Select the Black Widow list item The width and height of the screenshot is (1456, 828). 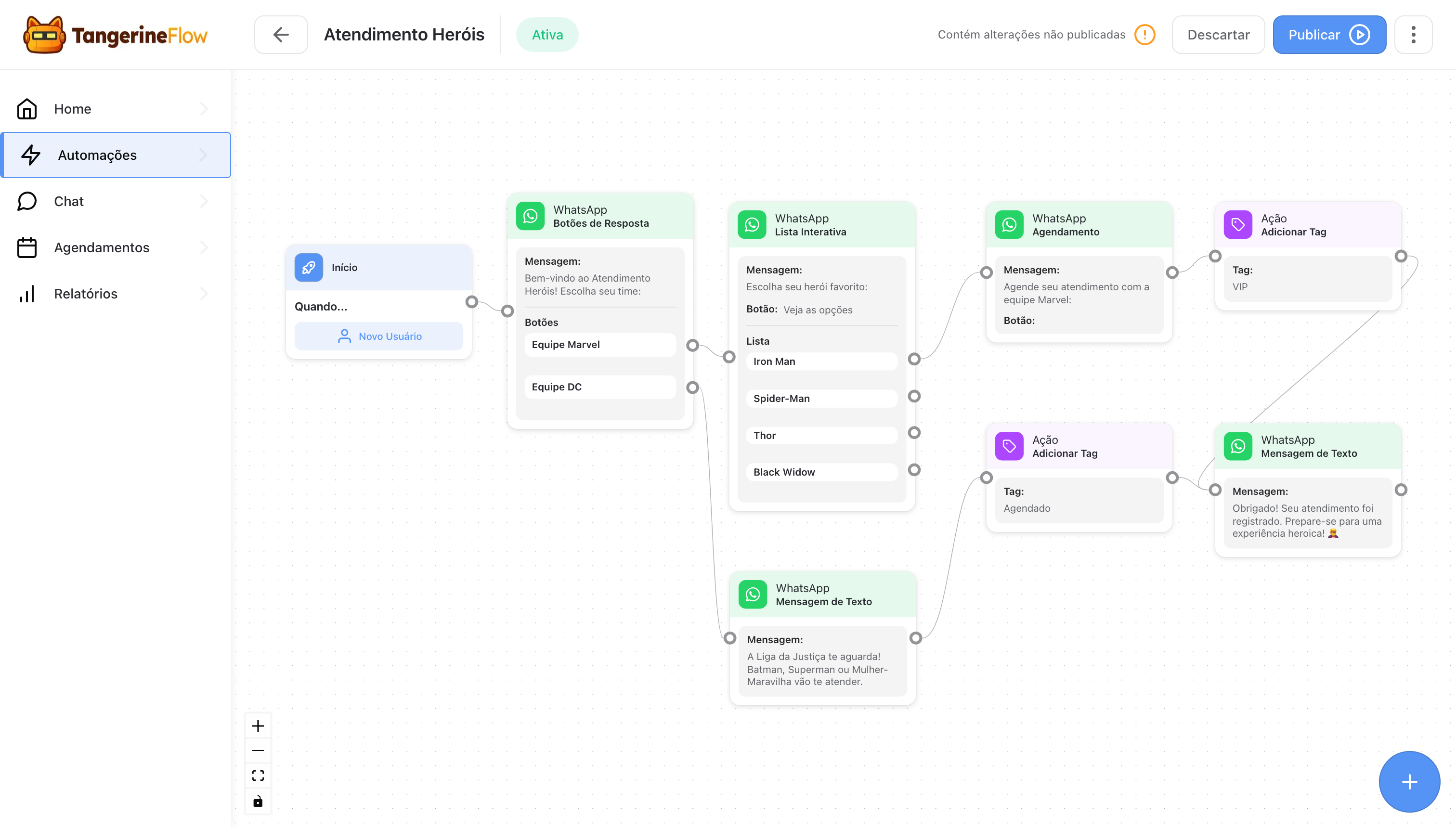pos(822,472)
